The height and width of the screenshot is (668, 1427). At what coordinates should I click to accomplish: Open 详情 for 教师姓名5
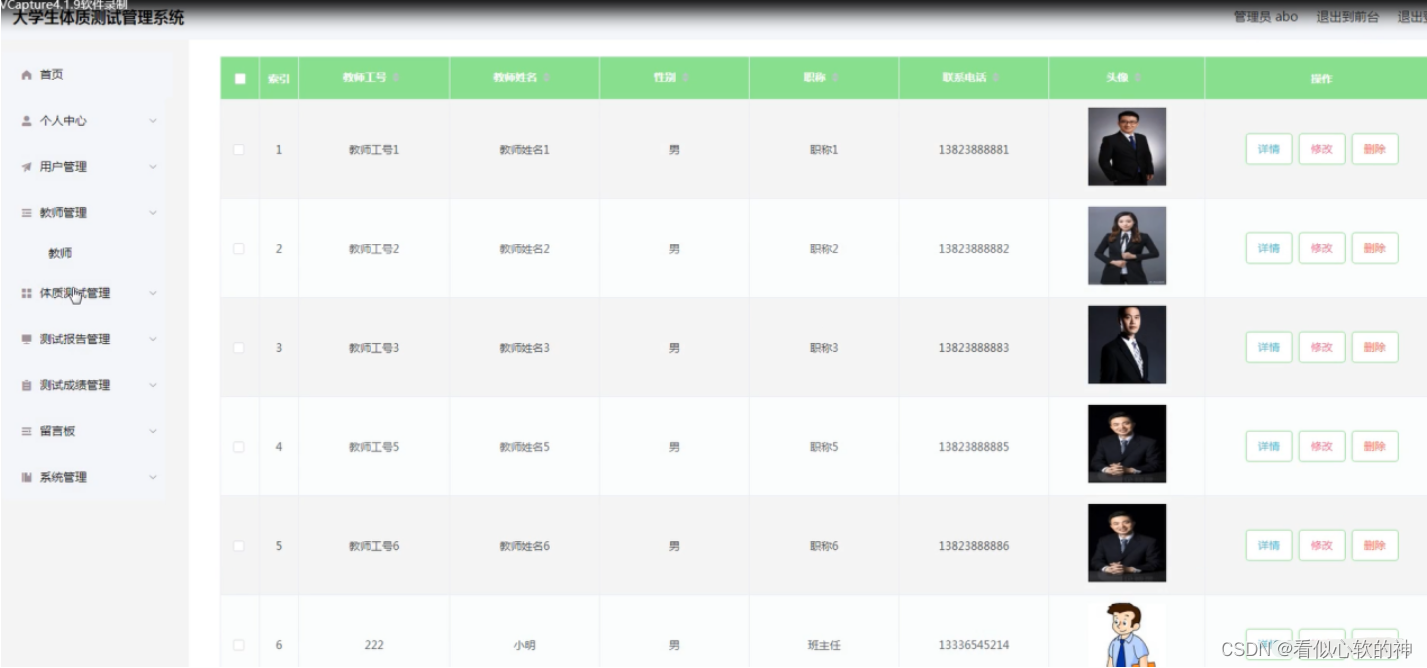tap(1269, 446)
